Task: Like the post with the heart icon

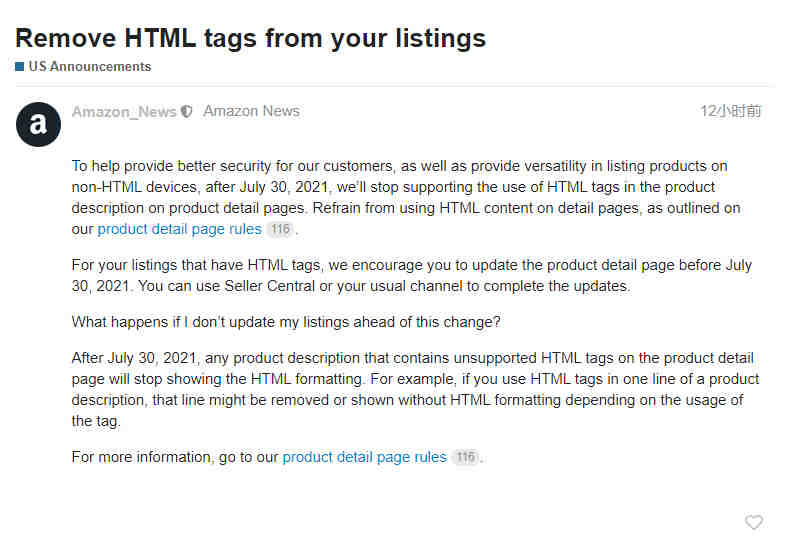Action: 754,522
